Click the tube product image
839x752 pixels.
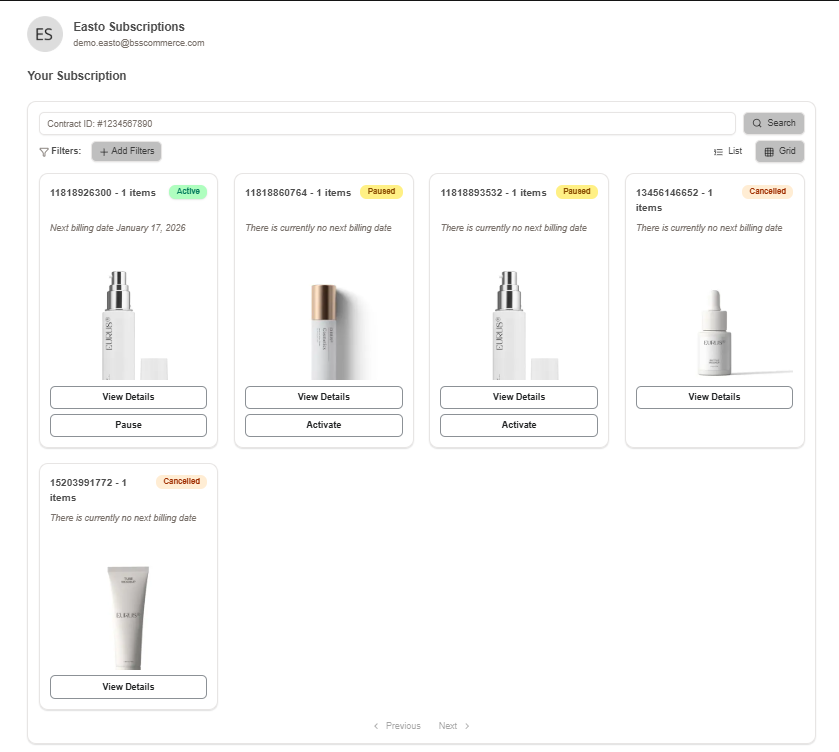pos(130,617)
